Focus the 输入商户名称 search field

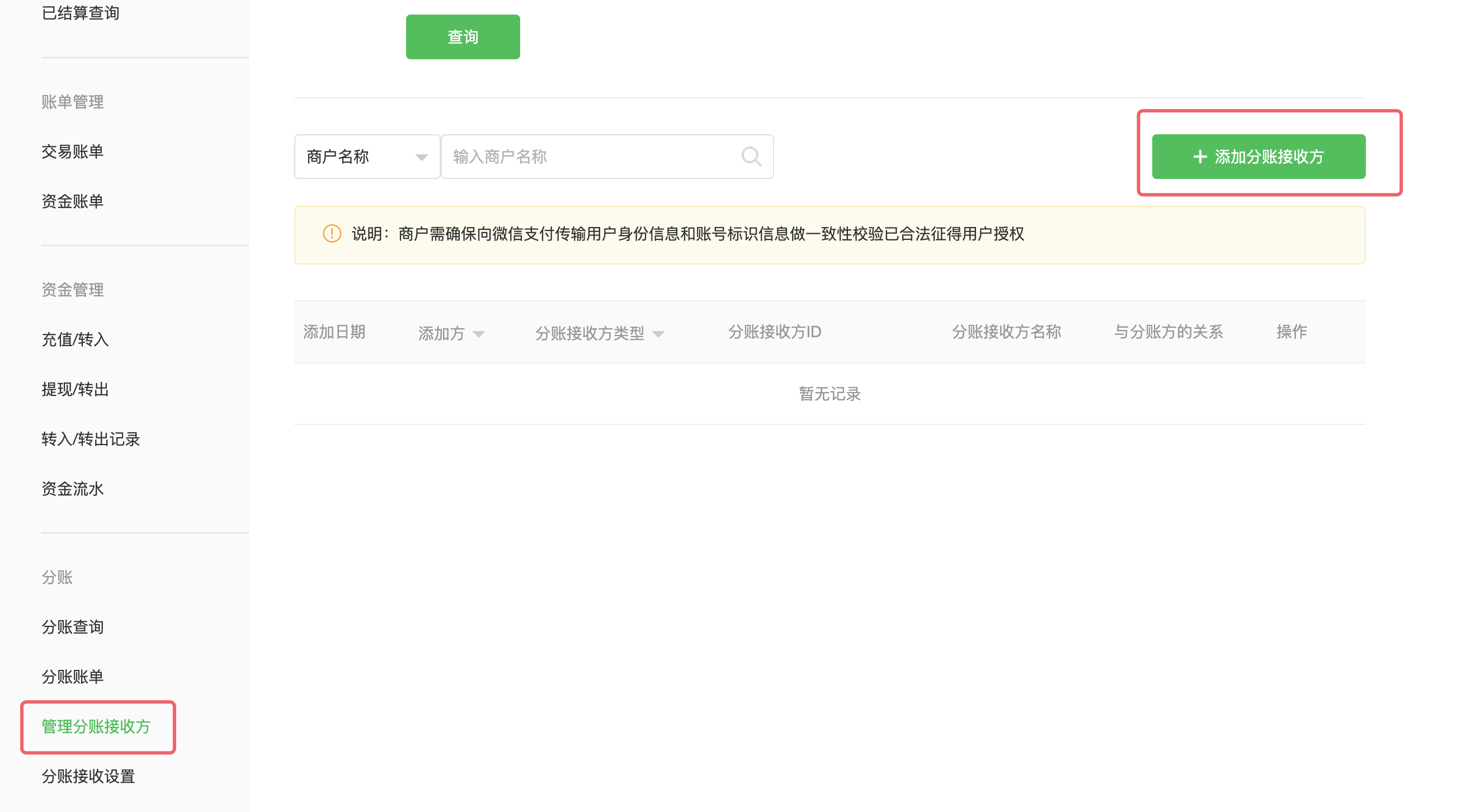(x=607, y=157)
